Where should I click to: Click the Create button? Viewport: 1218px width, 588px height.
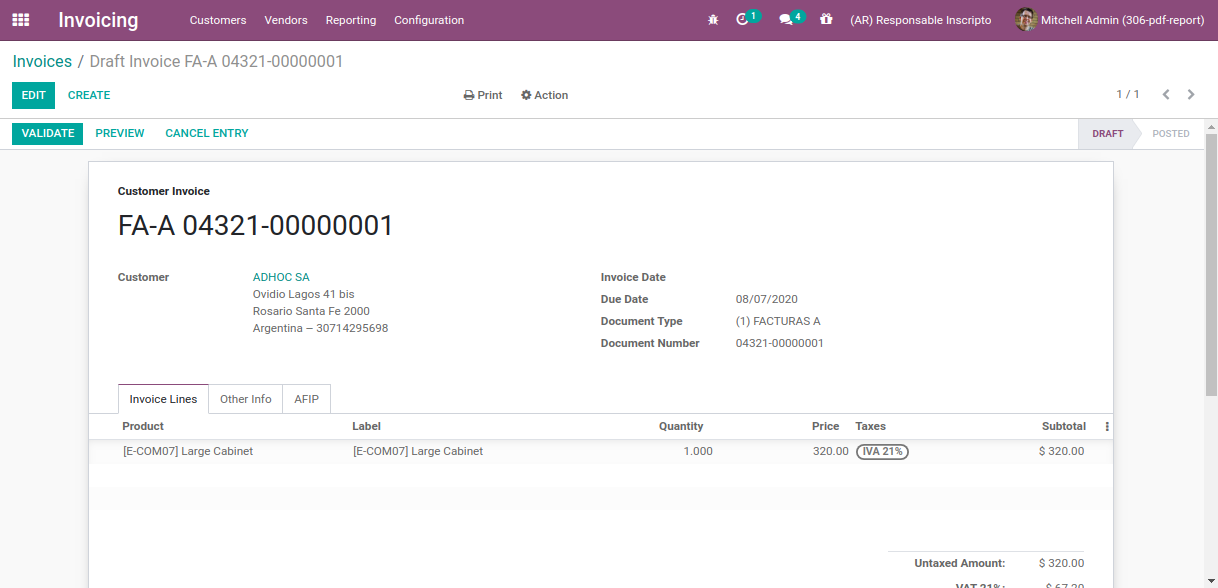click(89, 96)
